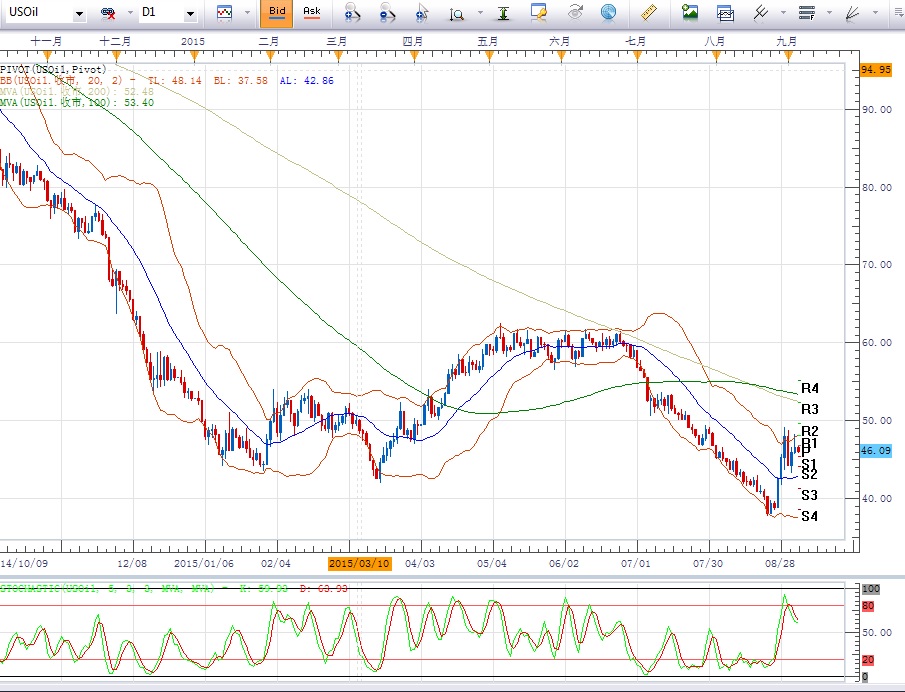Expand the Fibonacci tool dropdown arrow
The image size is (905, 692).
point(829,13)
